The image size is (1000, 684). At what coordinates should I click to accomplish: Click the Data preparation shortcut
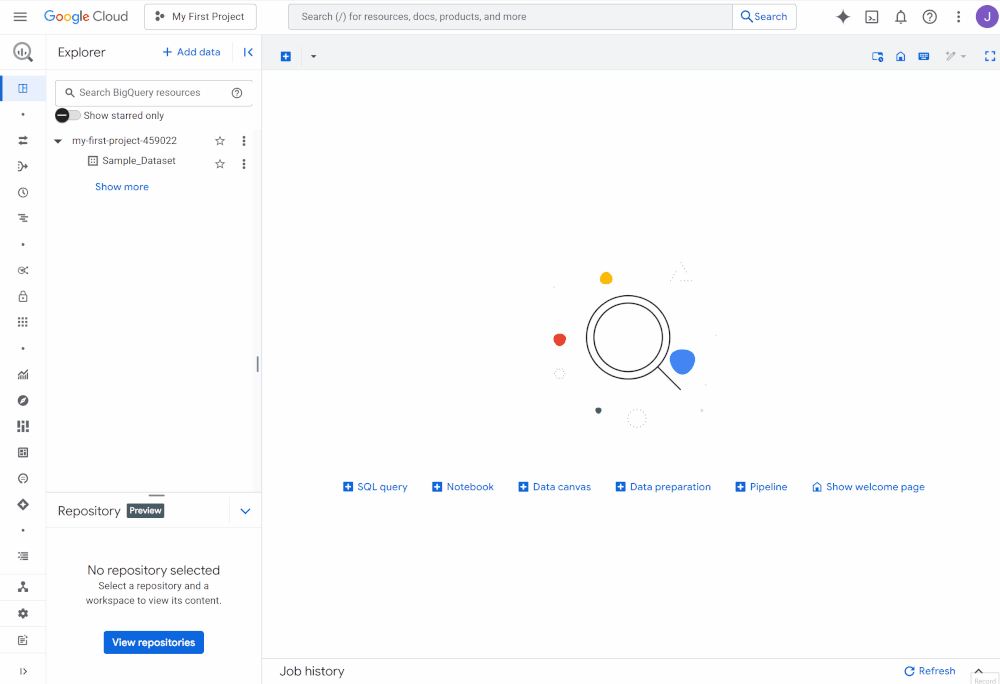[663, 487]
